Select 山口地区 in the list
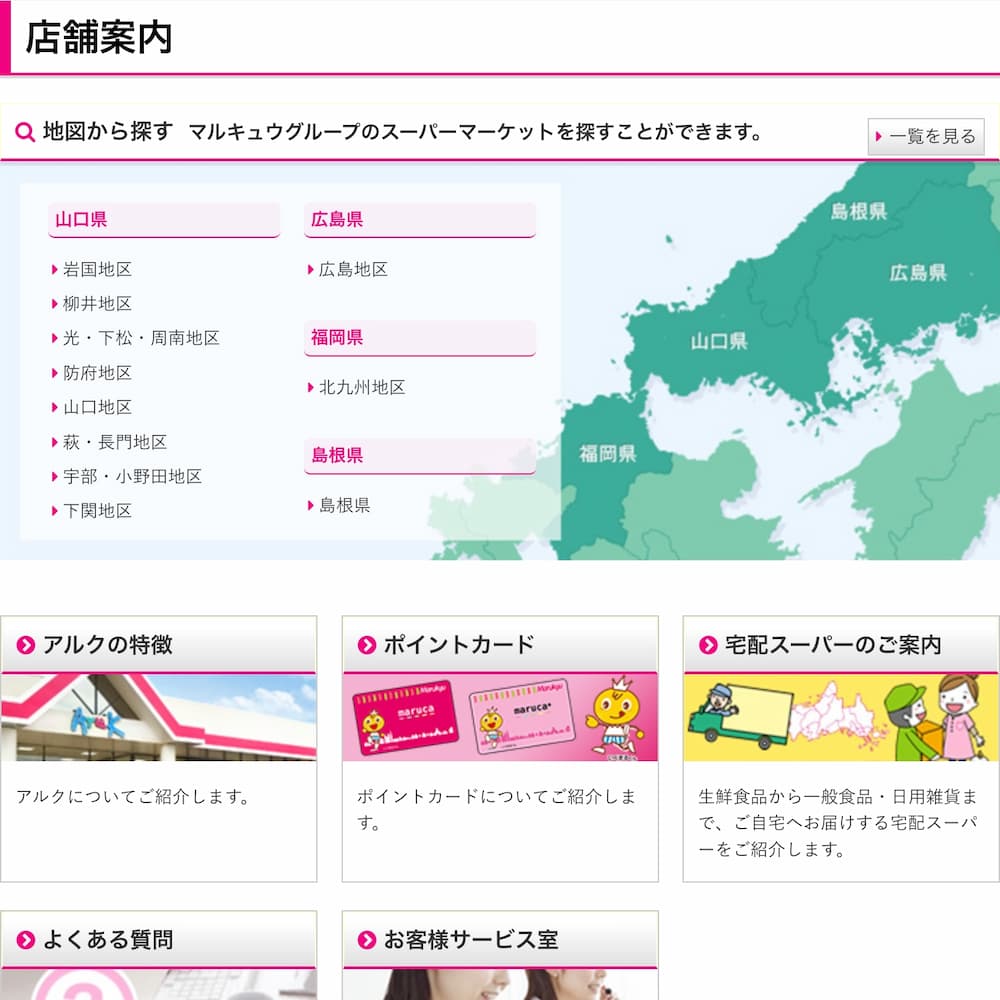1000x1000 pixels. click(x=98, y=407)
